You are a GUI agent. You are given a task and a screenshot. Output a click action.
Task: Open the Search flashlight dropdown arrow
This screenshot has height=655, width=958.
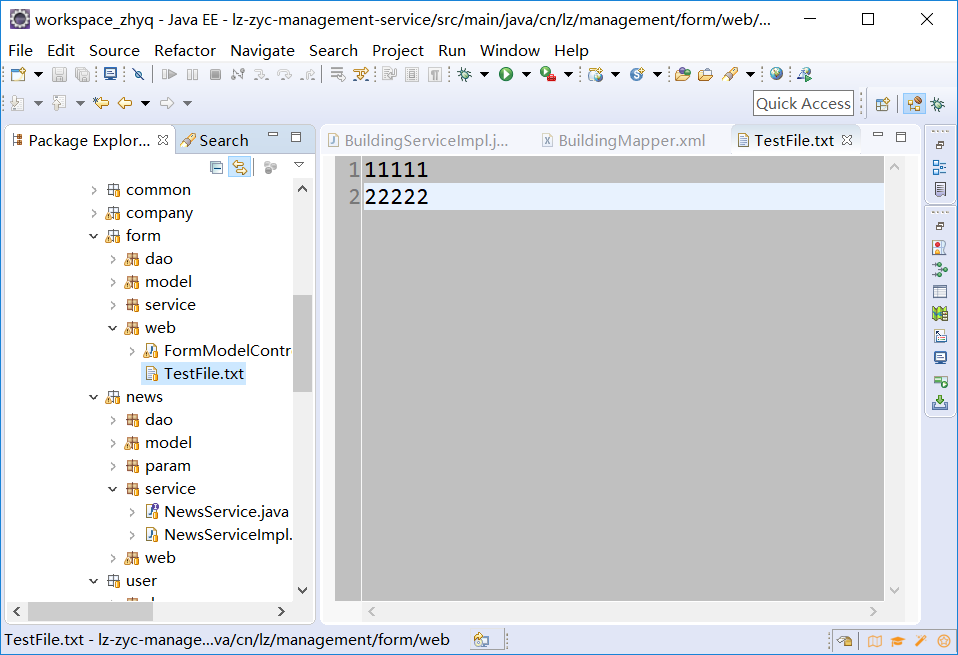pos(750,75)
